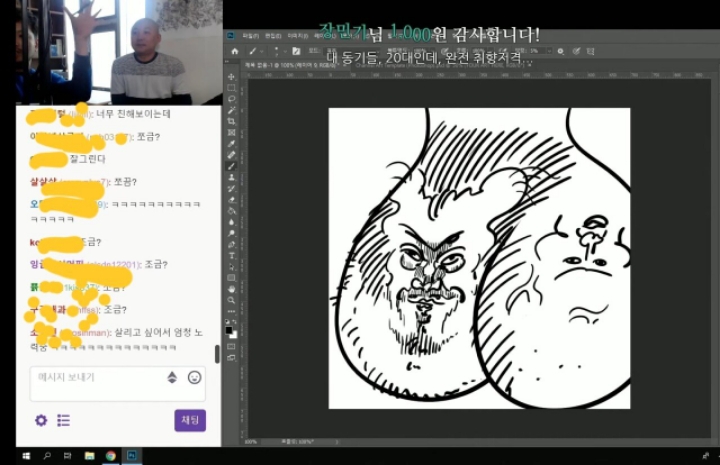Select the Rectangle shape tool

pos(231,278)
